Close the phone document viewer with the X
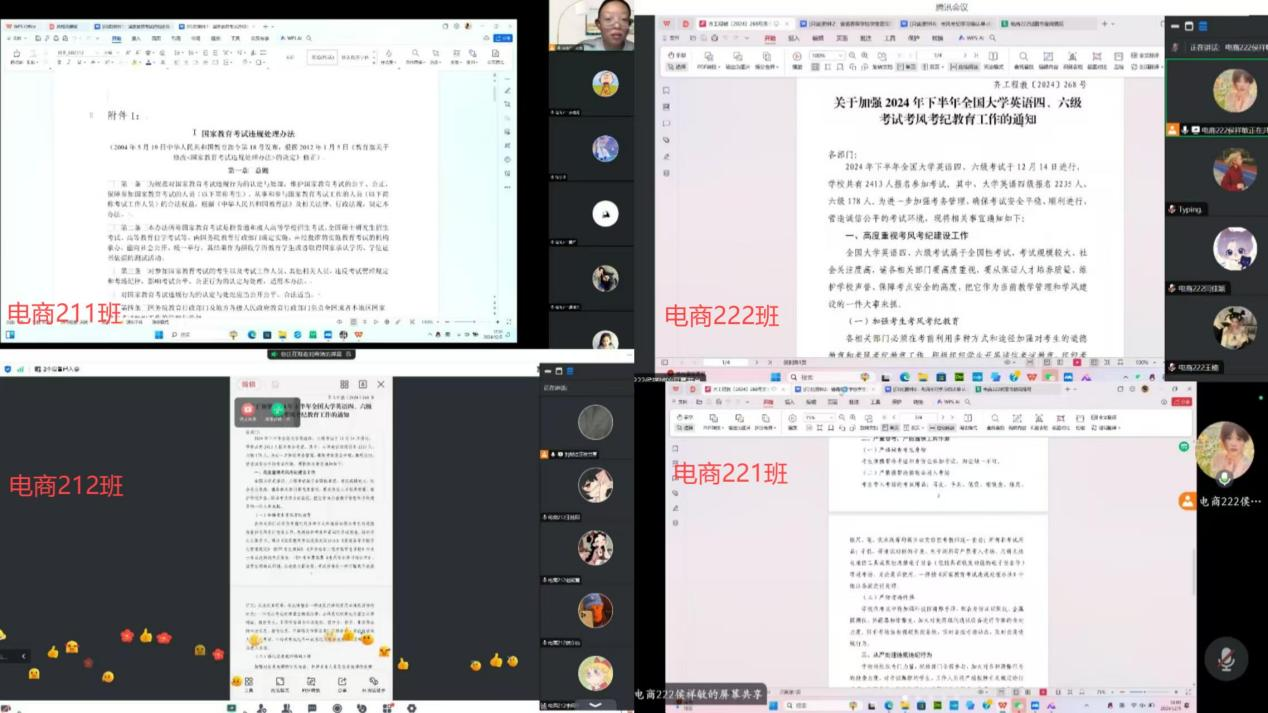 [380, 384]
